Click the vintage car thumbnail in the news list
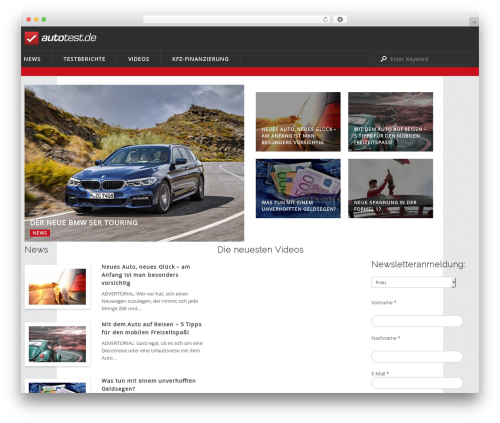 (57, 344)
